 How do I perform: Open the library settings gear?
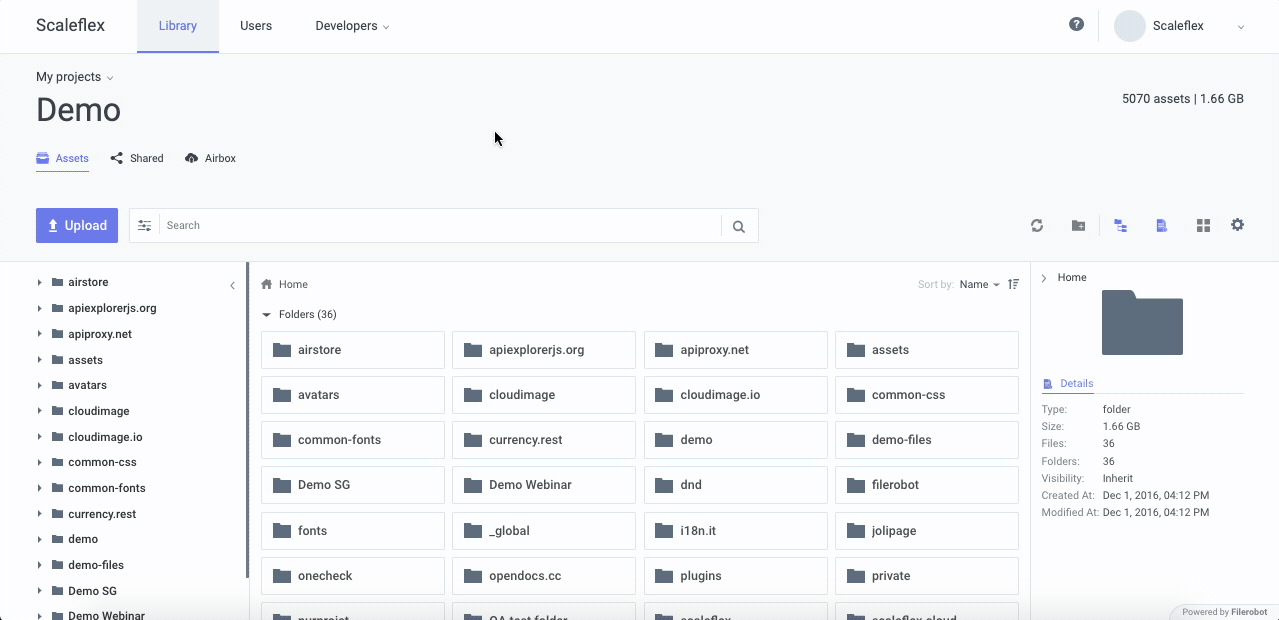point(1237,225)
